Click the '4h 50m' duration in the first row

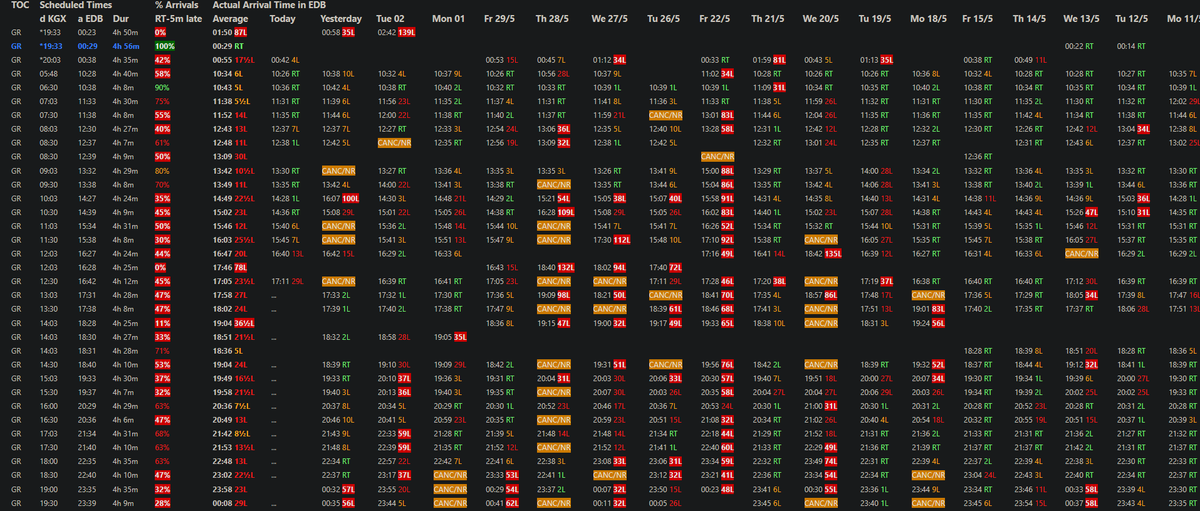coord(125,33)
